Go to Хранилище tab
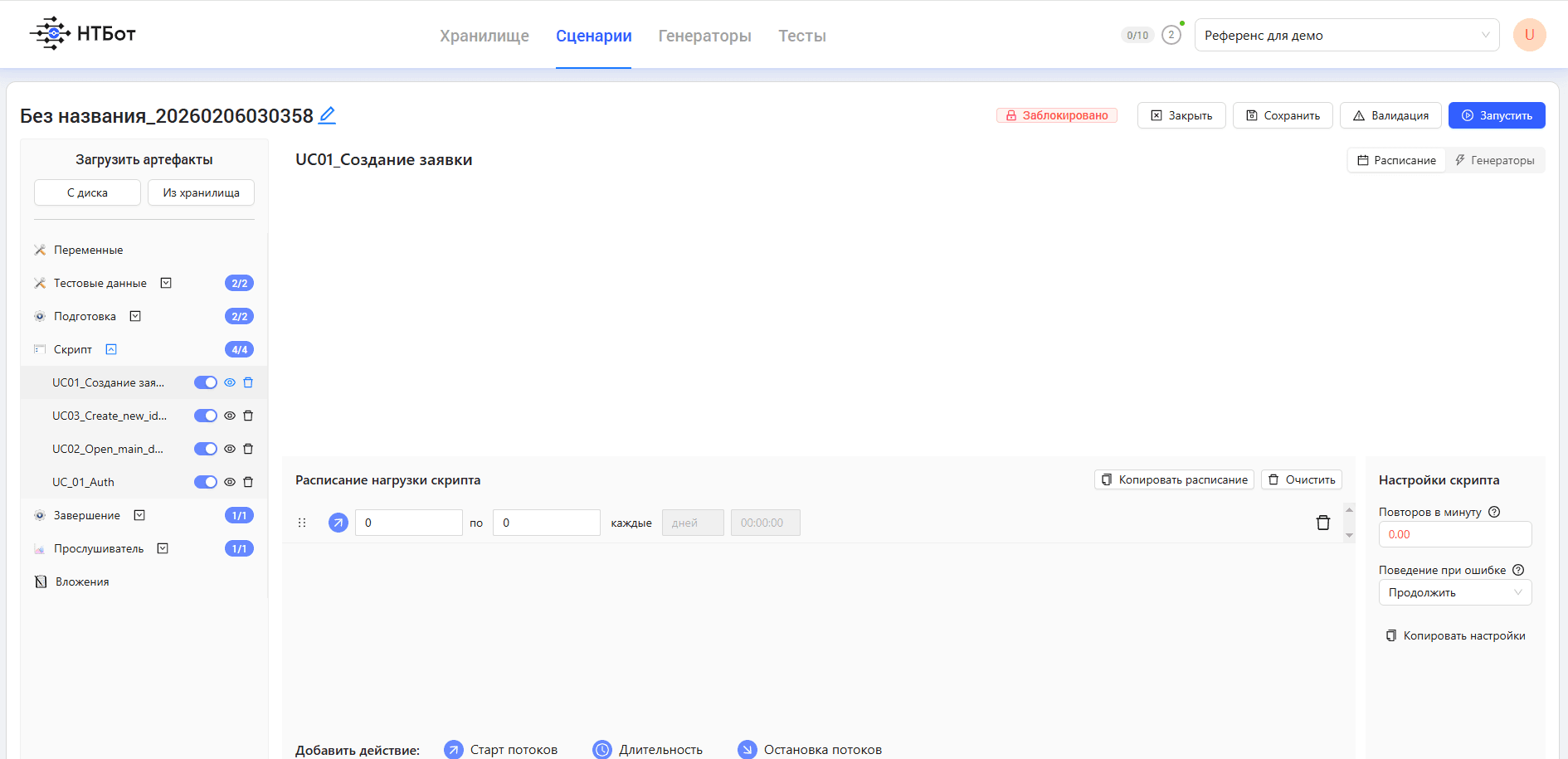This screenshot has width=1568, height=759. click(485, 36)
